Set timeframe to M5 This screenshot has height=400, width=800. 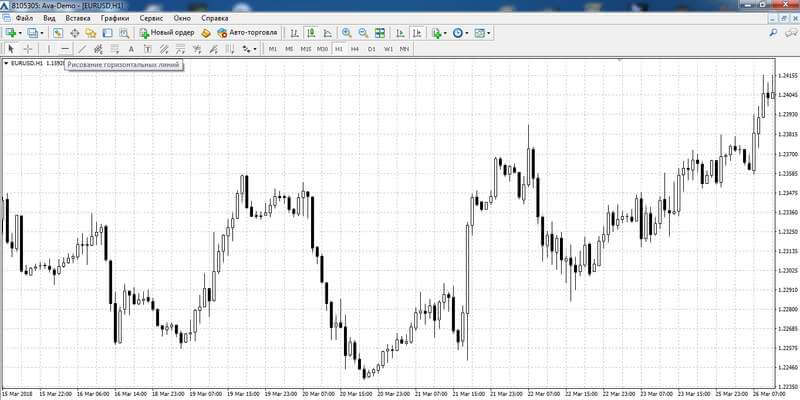[289, 49]
